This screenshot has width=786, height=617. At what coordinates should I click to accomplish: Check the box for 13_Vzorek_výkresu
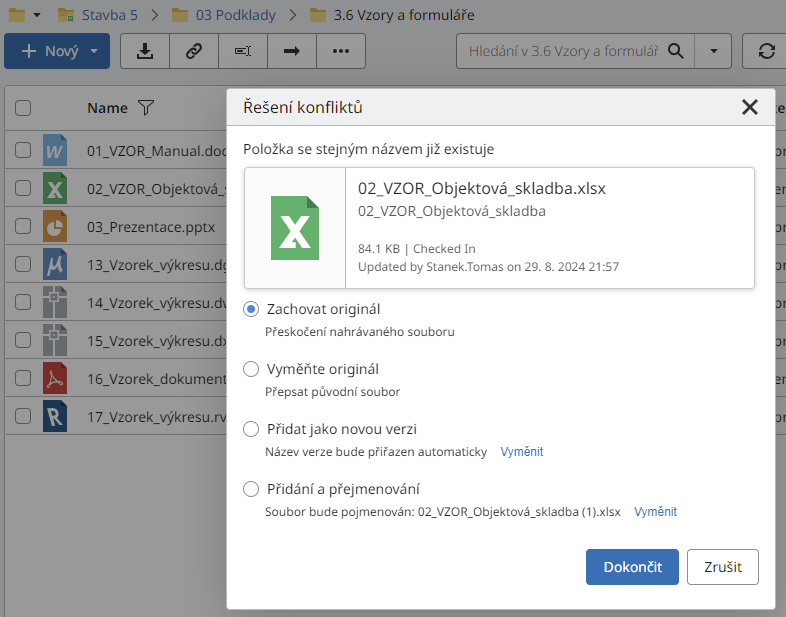[23, 264]
